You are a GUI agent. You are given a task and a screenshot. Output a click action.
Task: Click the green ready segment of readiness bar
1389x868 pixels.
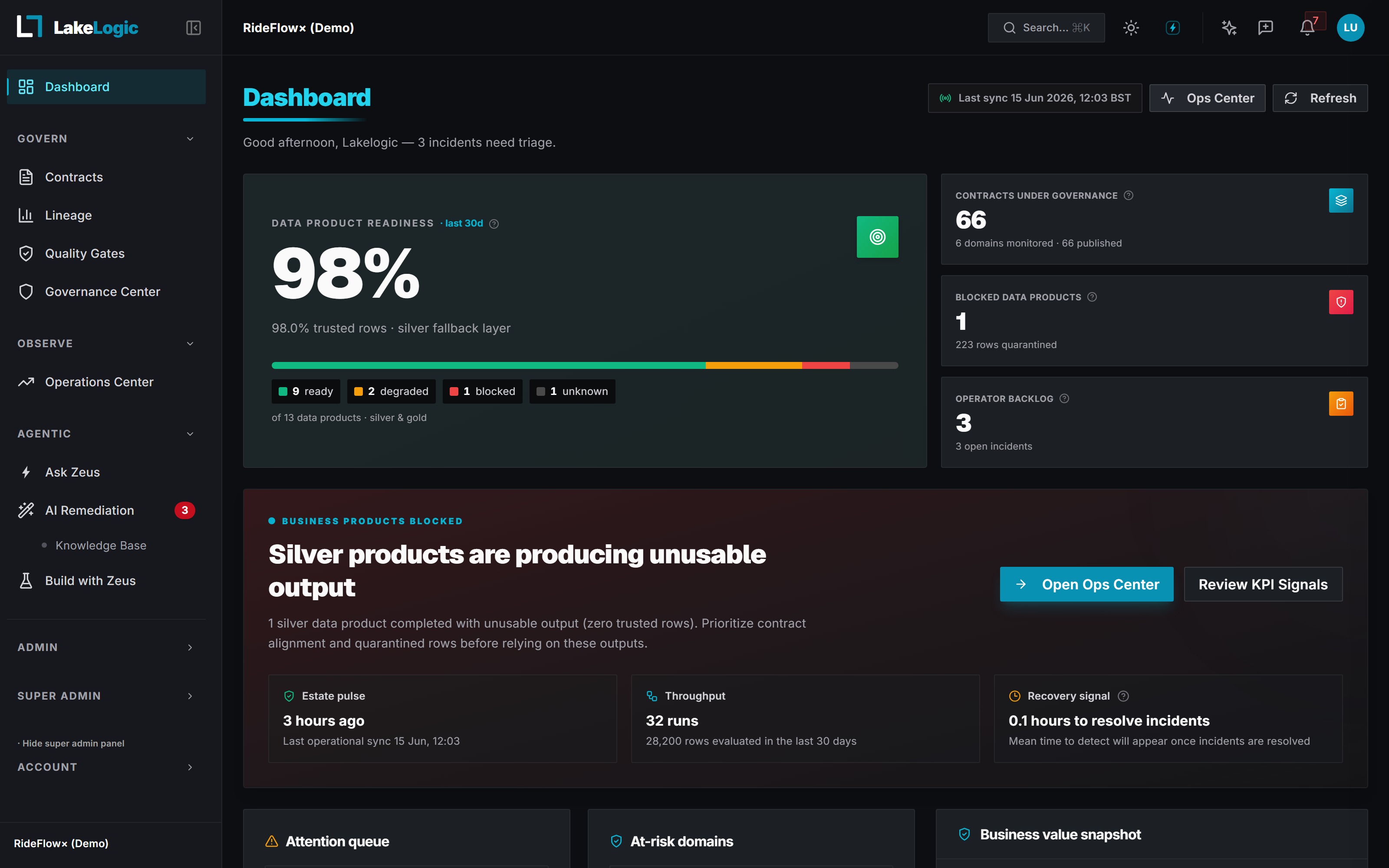(488, 365)
